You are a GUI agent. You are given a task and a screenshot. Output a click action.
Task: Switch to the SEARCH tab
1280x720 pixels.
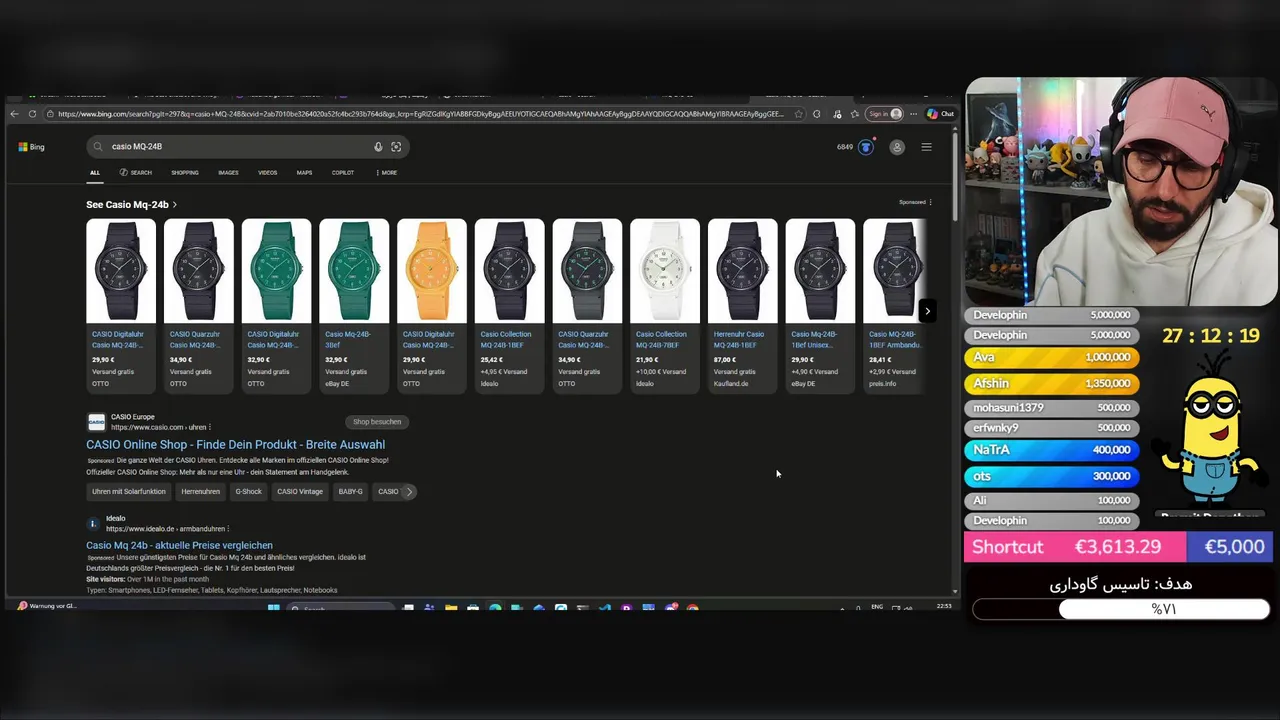tap(135, 173)
